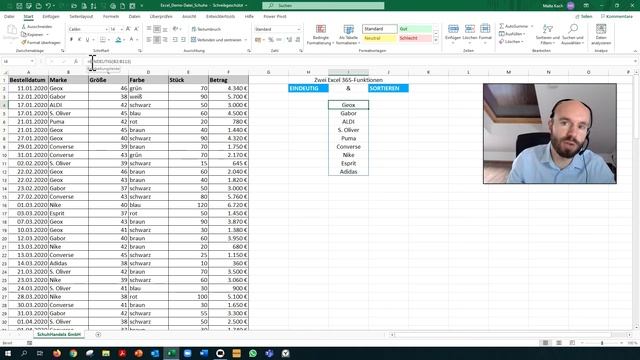Open Bedingte Formatierung
This screenshot has height=360, width=640.
[x=321, y=34]
